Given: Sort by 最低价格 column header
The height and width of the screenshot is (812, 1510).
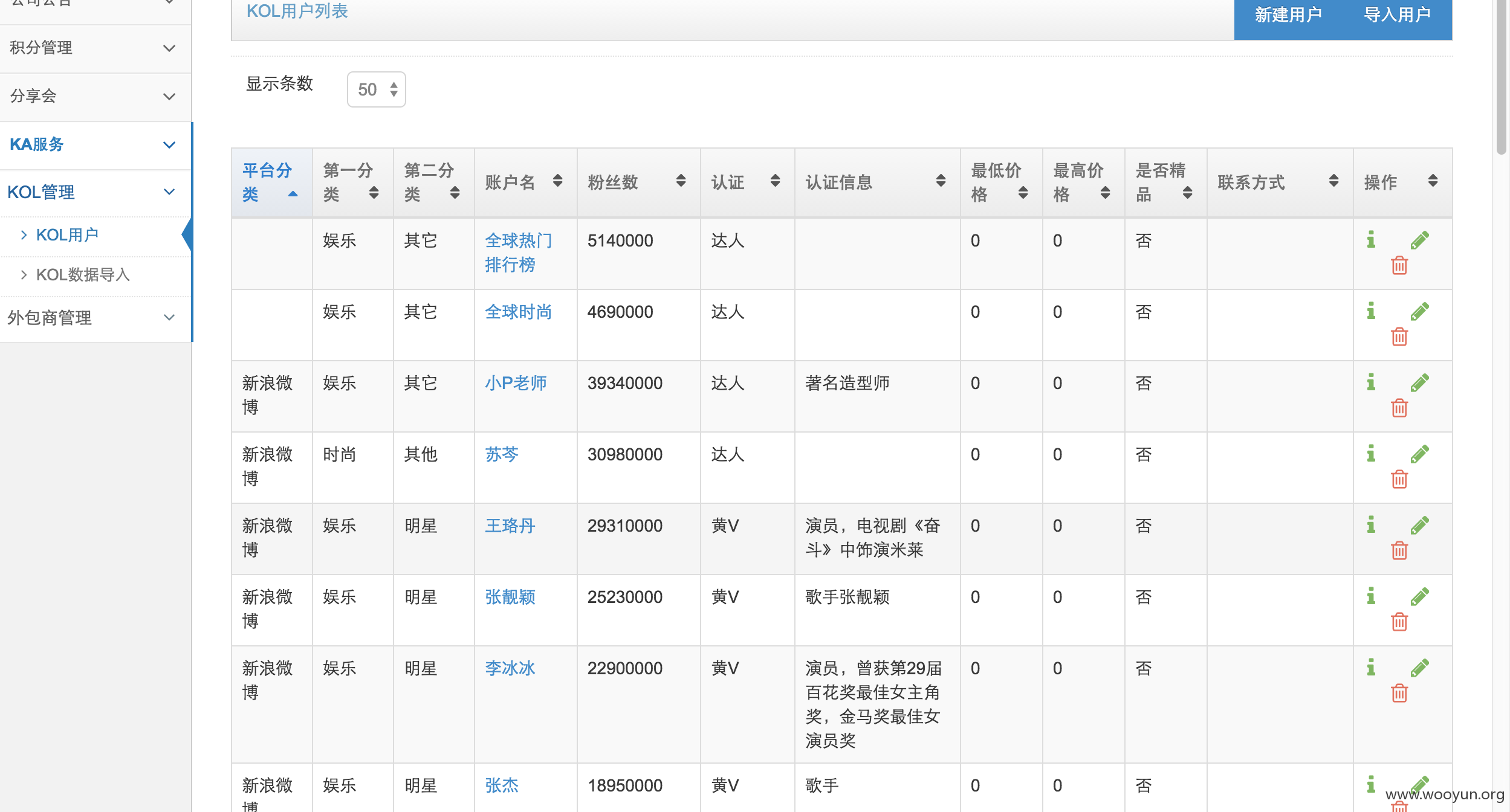Looking at the screenshot, I should point(1002,182).
